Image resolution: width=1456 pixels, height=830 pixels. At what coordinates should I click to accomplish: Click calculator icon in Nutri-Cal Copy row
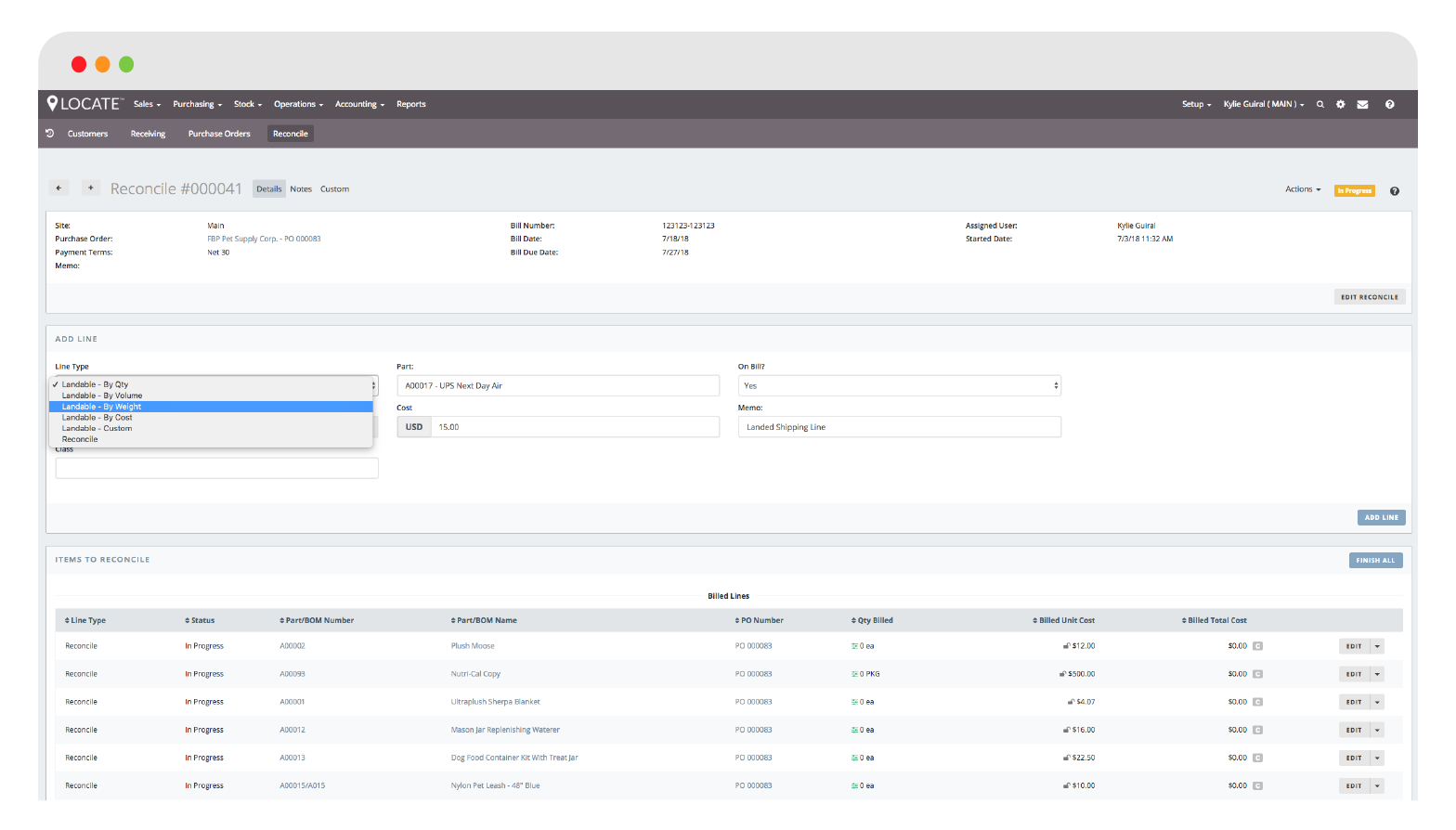click(1257, 674)
